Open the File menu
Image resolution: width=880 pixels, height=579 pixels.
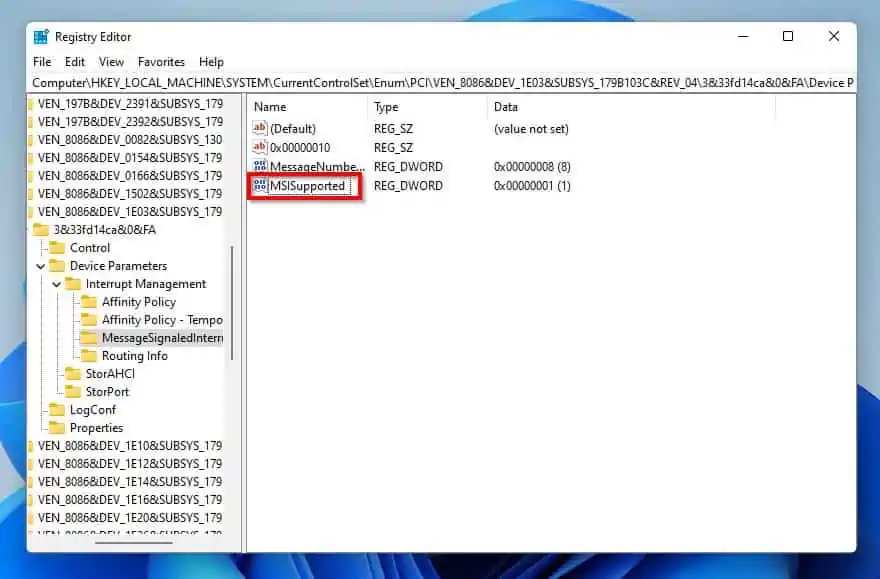(42, 62)
